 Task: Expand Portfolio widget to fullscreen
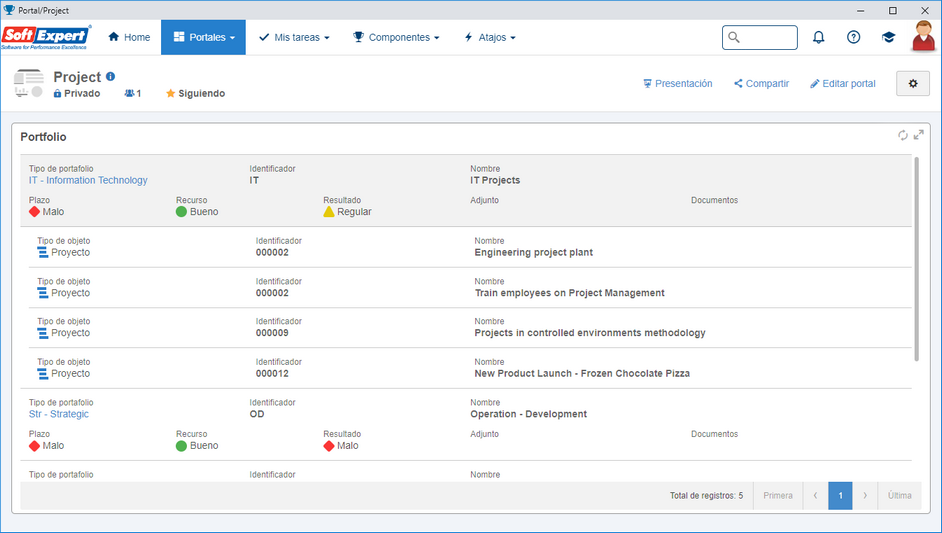919,135
